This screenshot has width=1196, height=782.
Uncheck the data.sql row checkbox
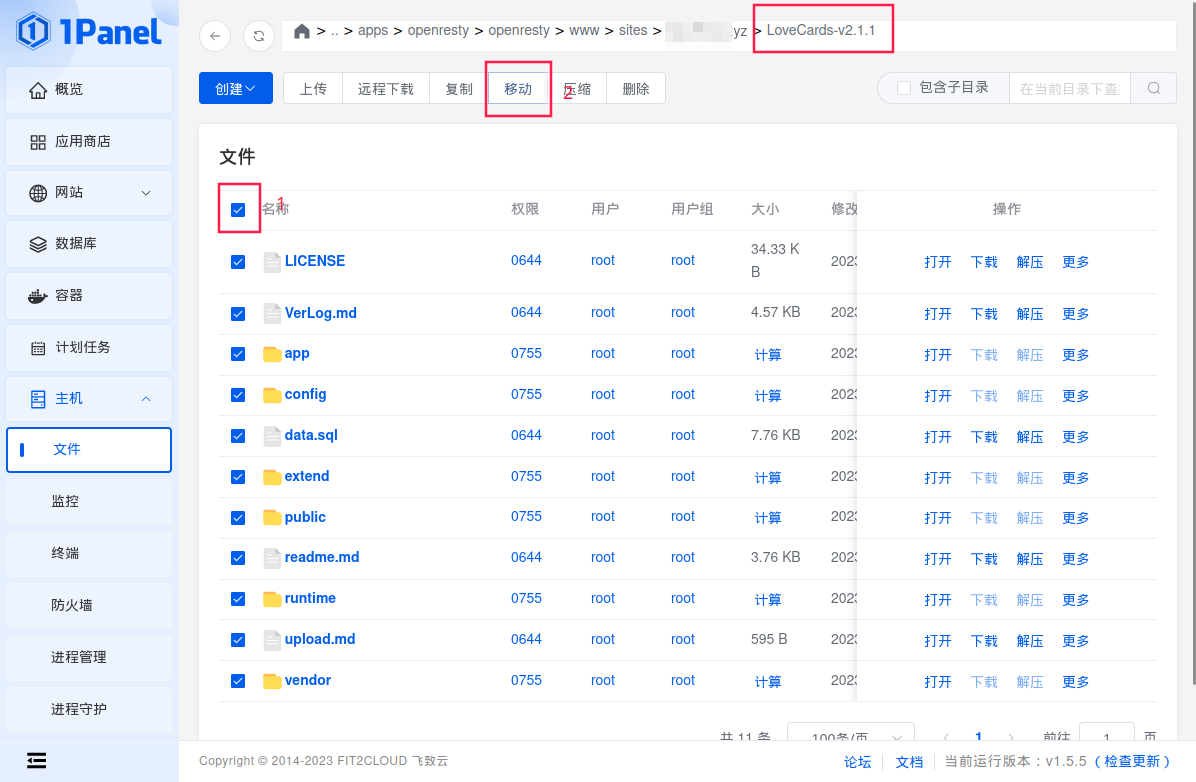pyautogui.click(x=238, y=436)
